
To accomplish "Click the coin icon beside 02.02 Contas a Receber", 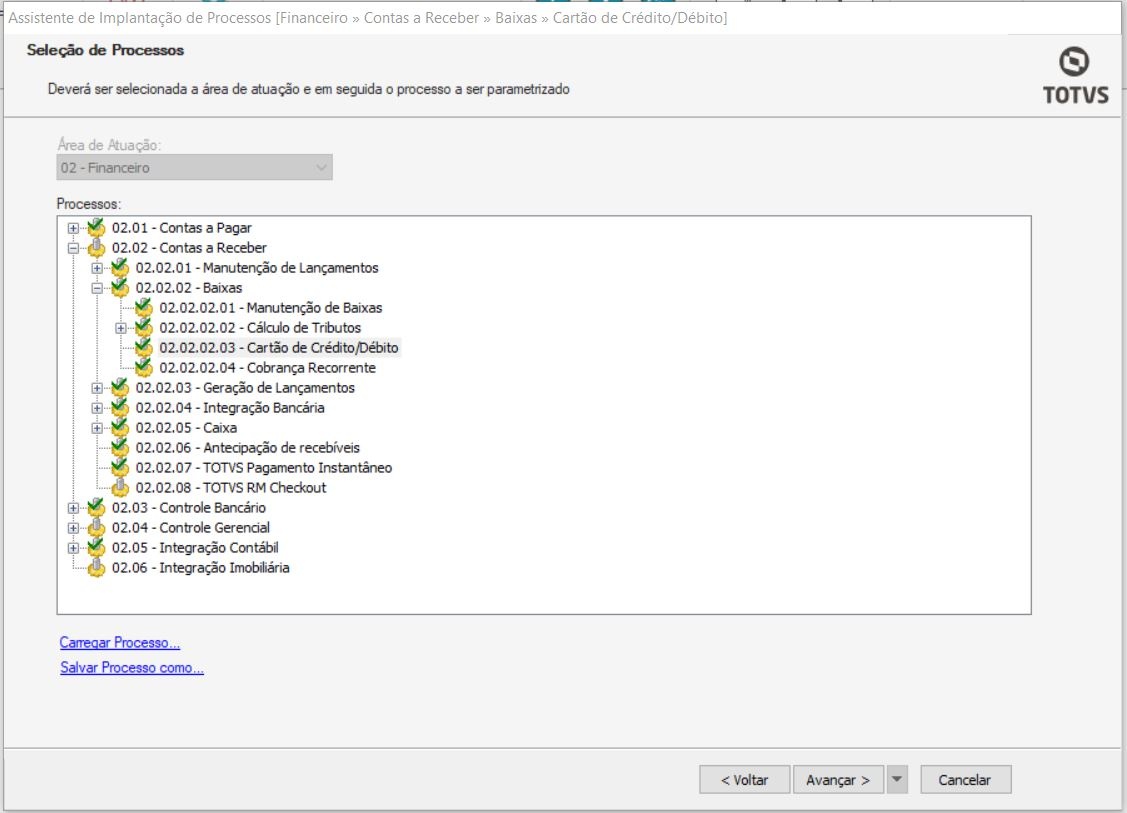I will click(x=96, y=248).
